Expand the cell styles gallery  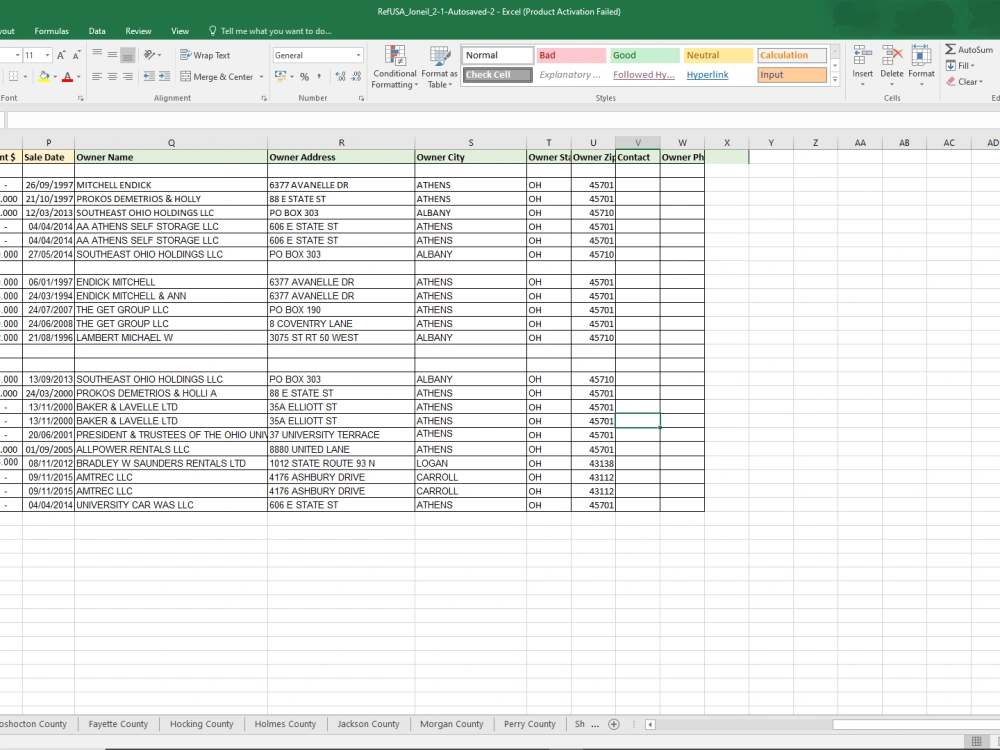pos(835,79)
